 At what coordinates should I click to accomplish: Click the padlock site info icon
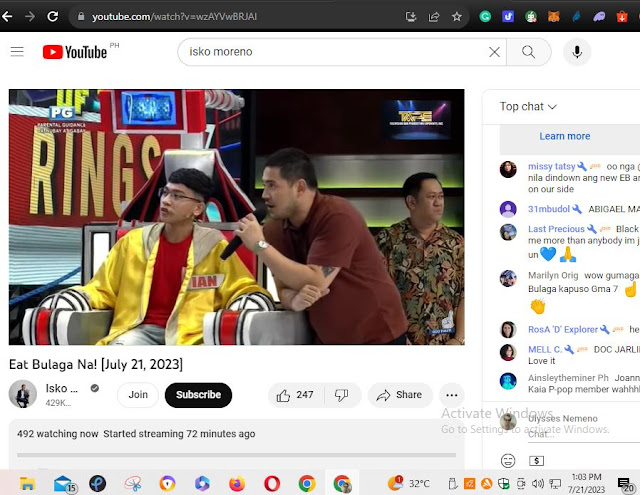pyautogui.click(x=81, y=17)
